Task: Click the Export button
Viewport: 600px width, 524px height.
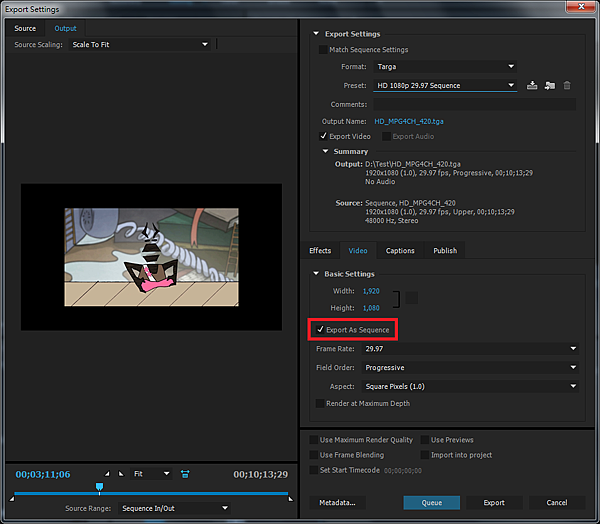Action: (494, 503)
